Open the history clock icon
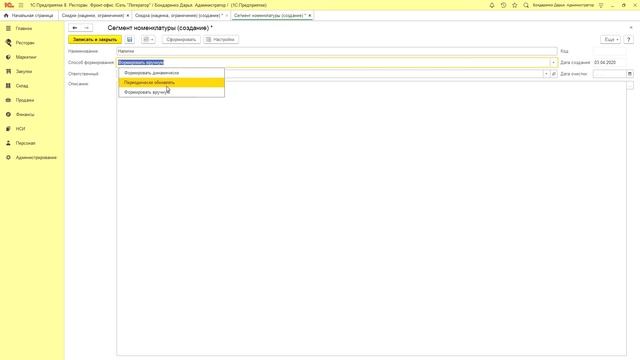The height and width of the screenshot is (360, 640). point(503,5)
